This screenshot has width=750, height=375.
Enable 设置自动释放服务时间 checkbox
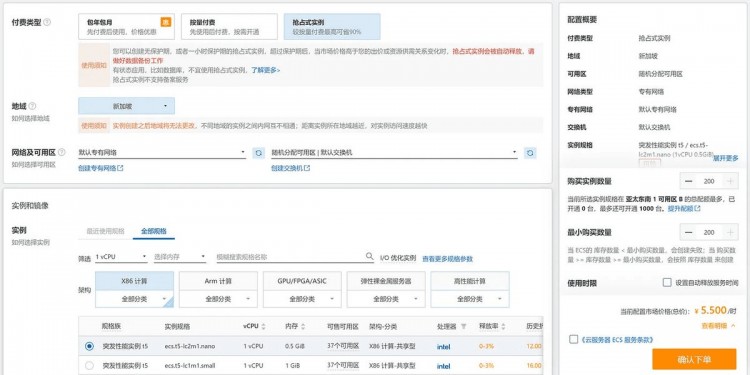pos(667,282)
